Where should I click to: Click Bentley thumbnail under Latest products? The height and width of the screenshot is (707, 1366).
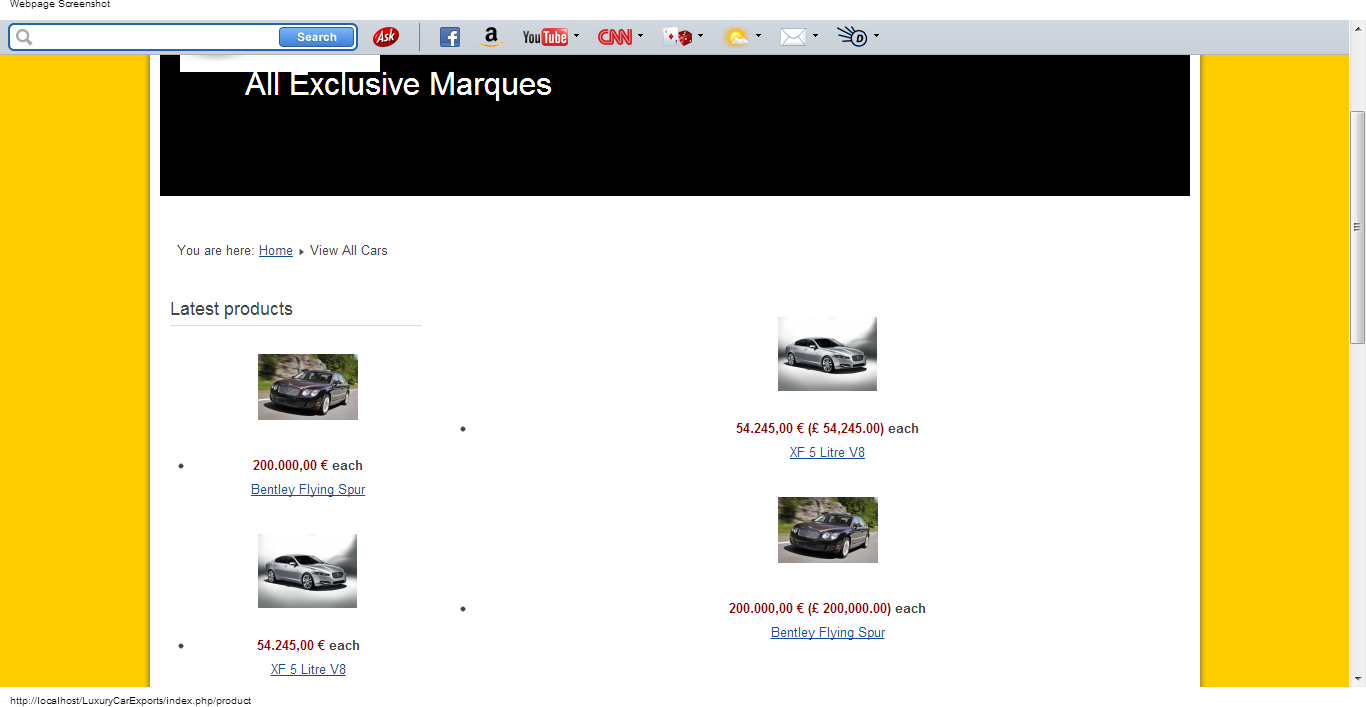[x=308, y=387]
